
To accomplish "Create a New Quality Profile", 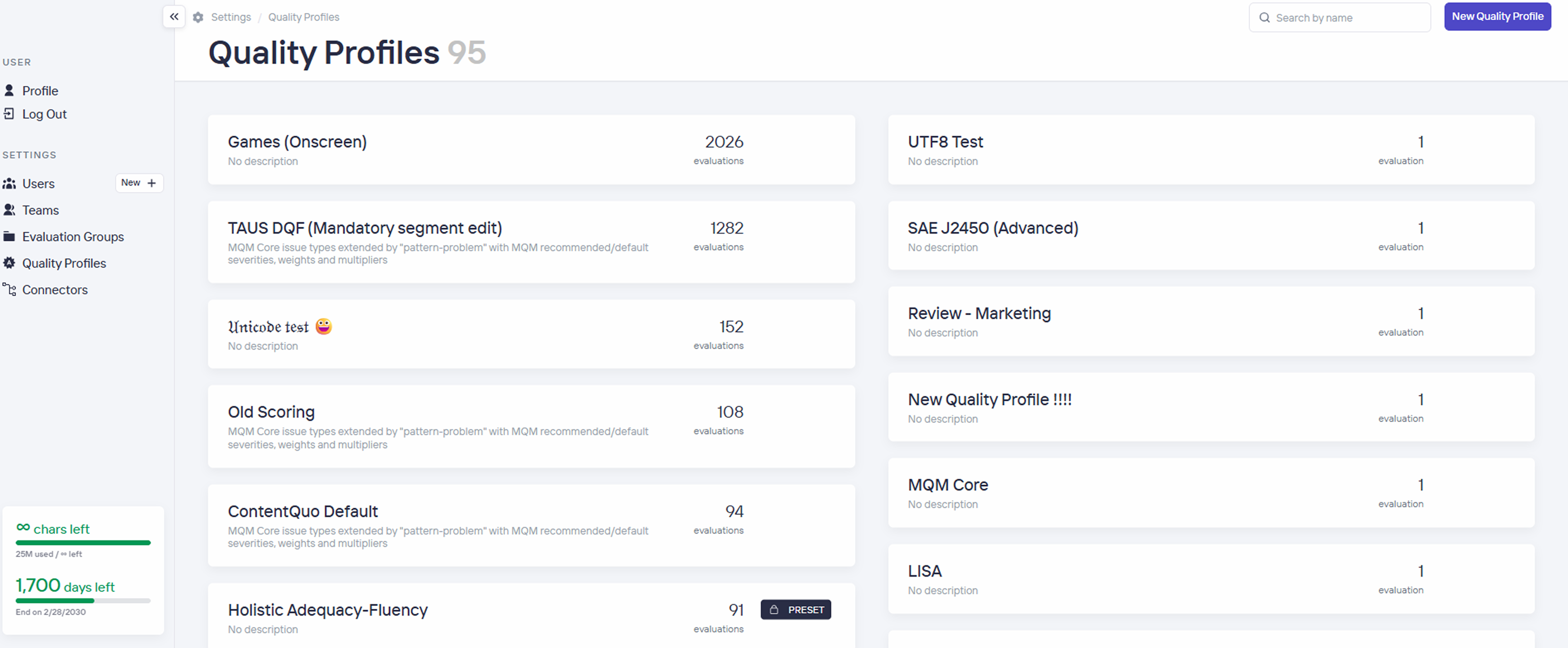I will click(1497, 17).
